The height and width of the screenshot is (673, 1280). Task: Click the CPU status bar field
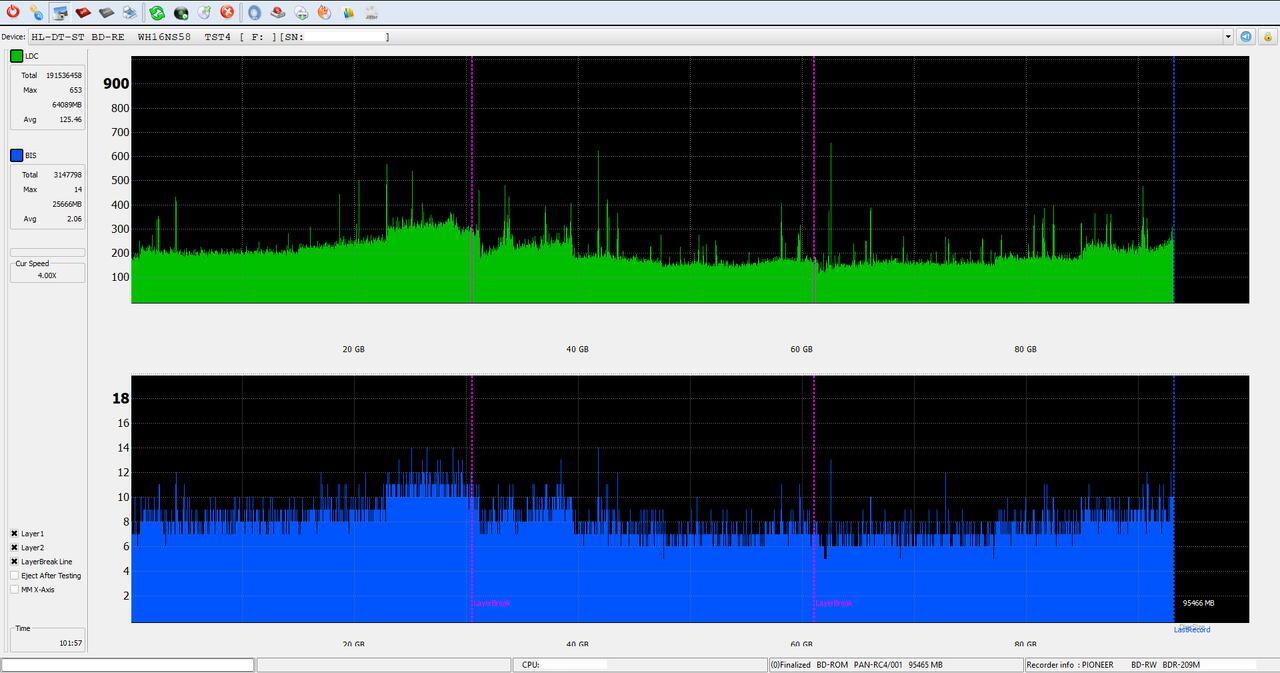point(639,664)
